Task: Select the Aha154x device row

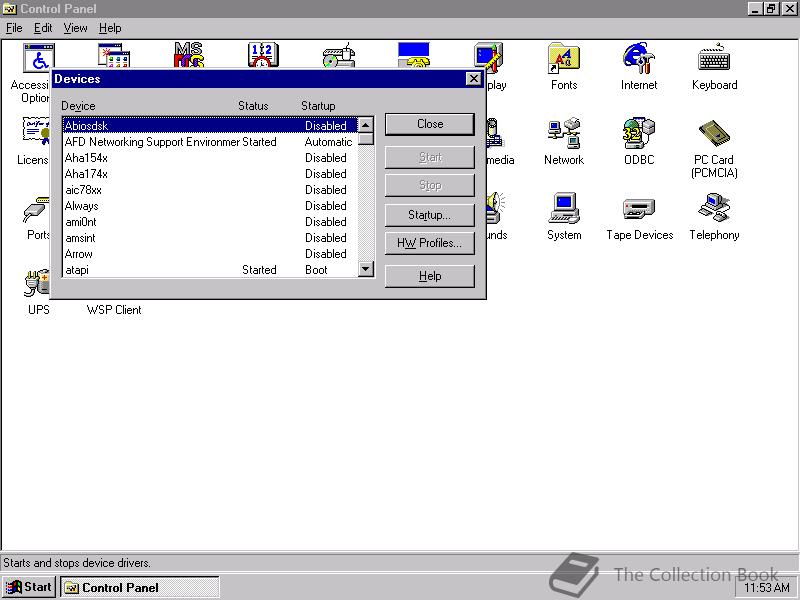Action: (210, 158)
